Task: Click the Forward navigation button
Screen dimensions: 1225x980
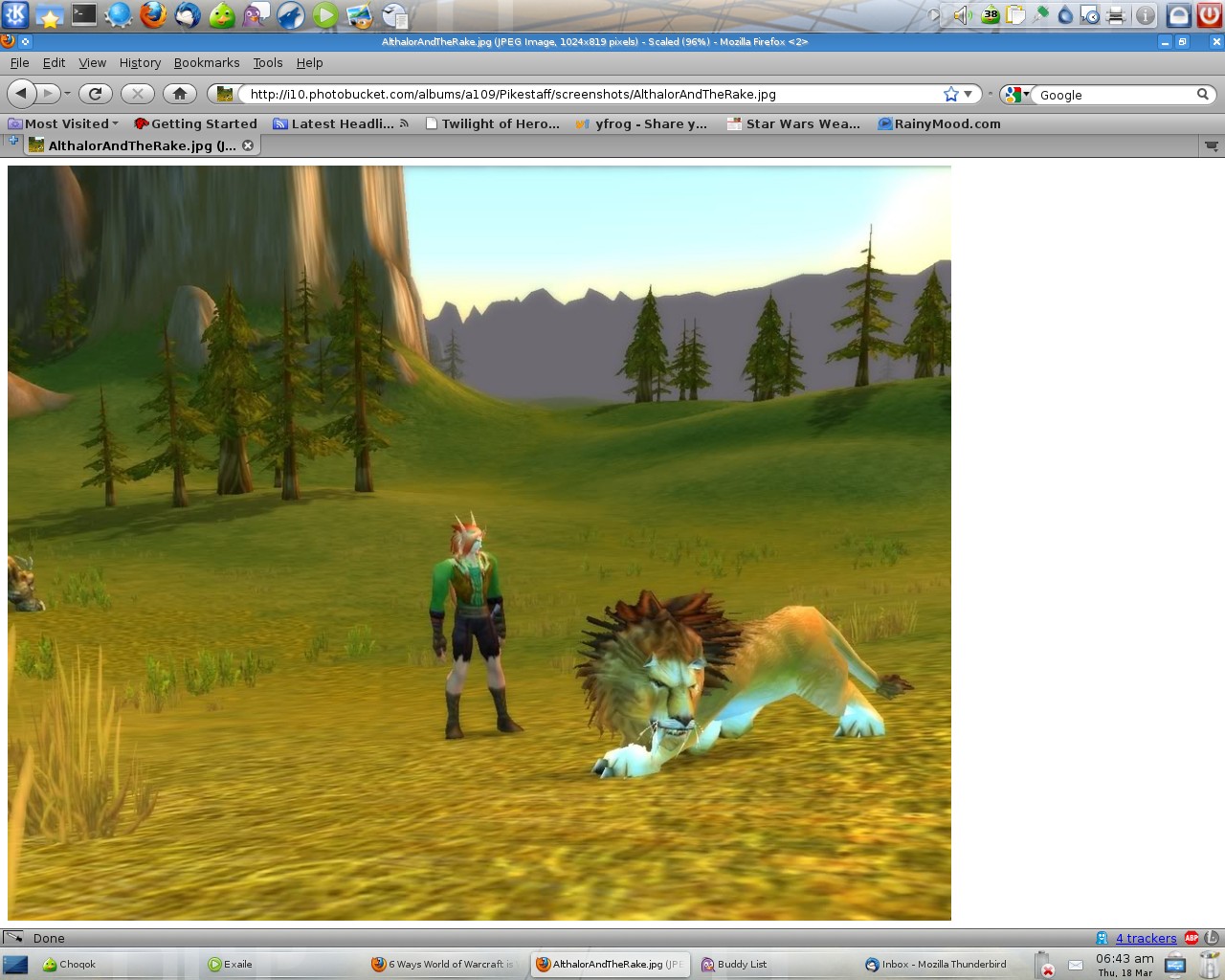Action: [48, 93]
